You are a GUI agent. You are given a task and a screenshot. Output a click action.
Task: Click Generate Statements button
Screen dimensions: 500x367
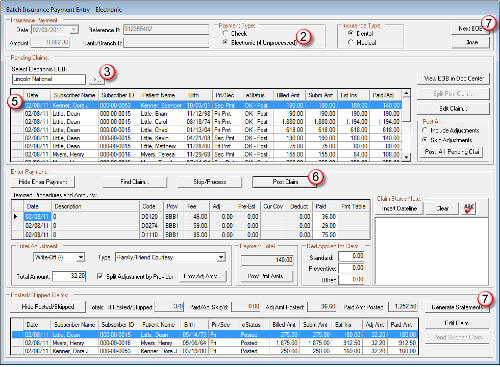coord(457,307)
